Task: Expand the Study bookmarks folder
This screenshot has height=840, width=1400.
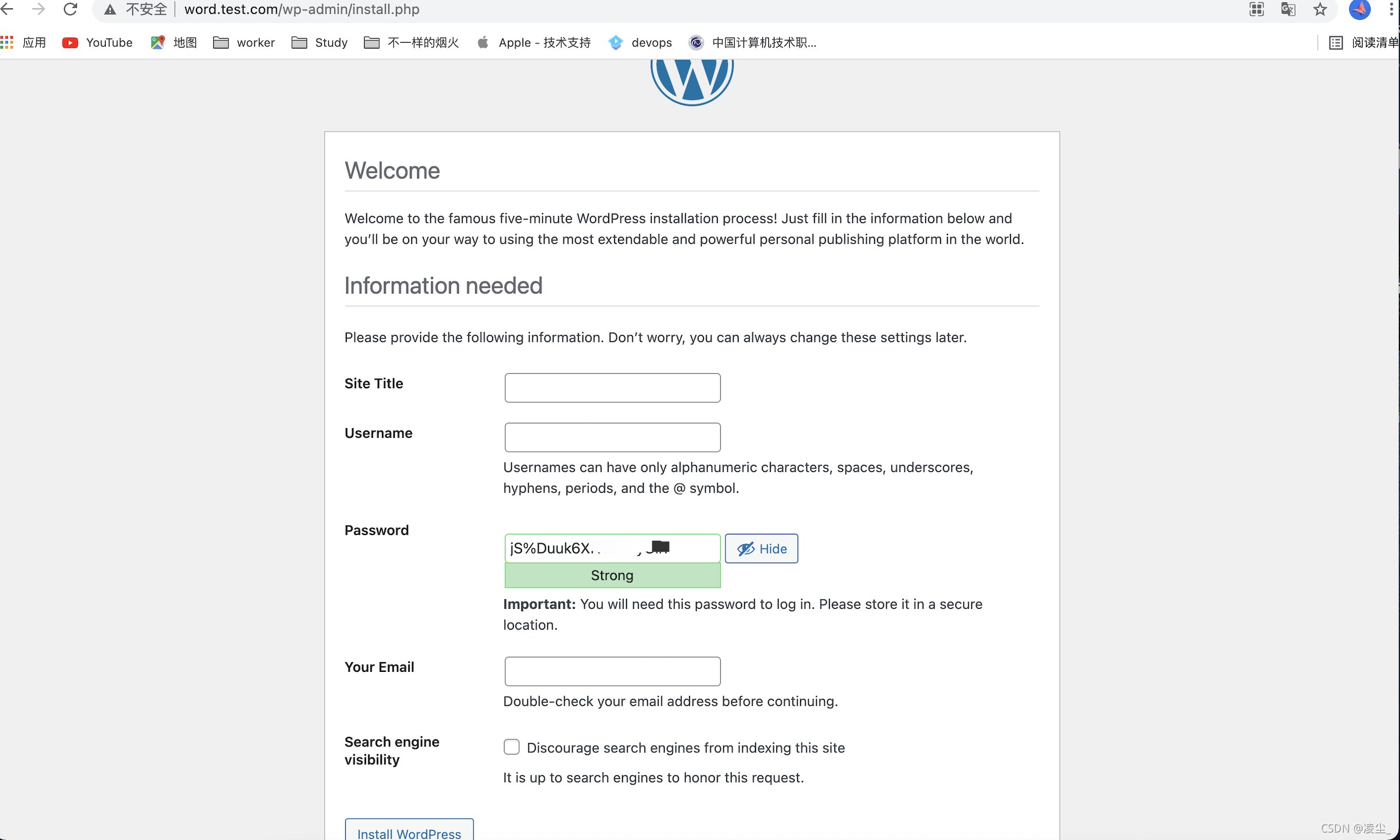Action: click(x=320, y=42)
